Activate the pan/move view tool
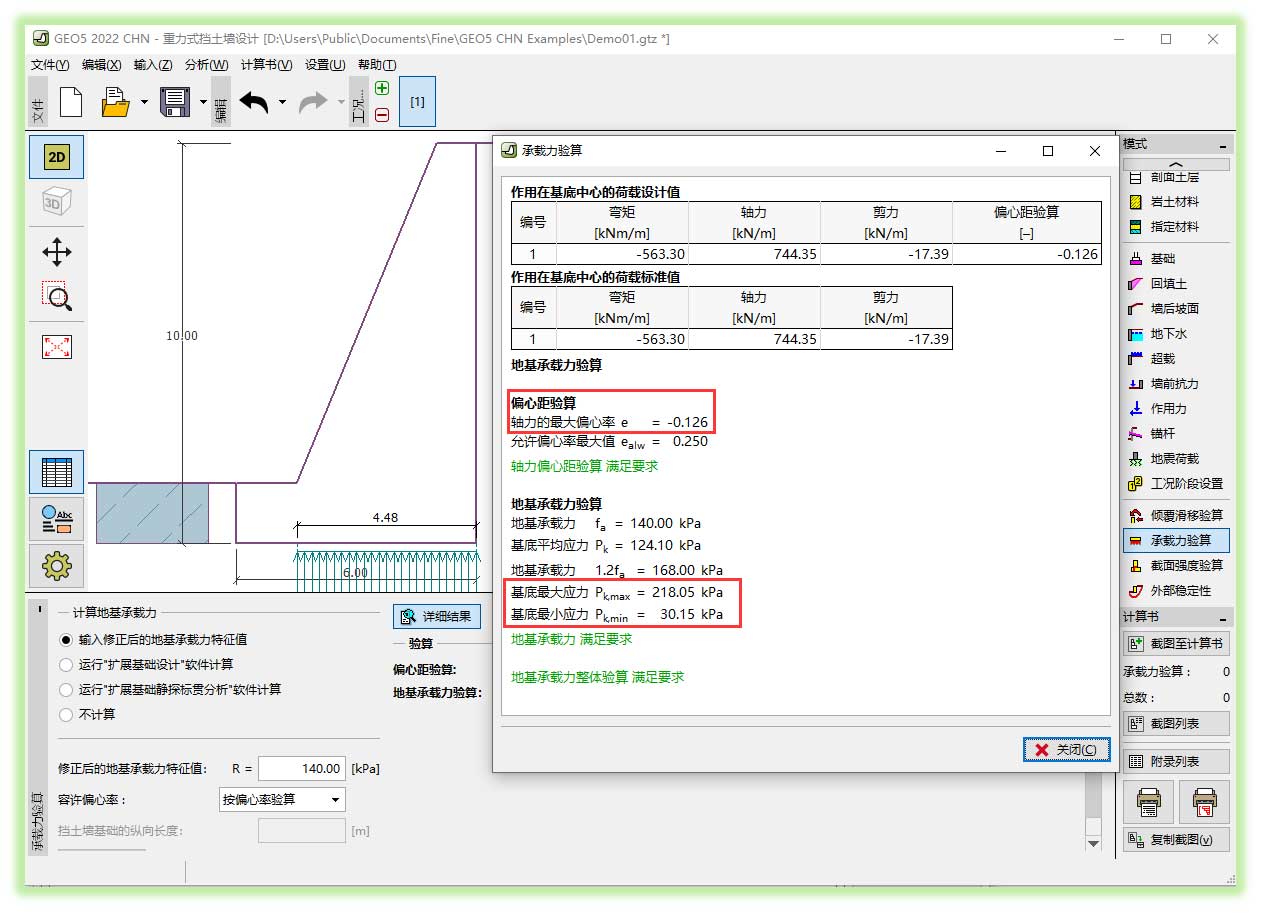The height and width of the screenshot is (914, 1263). coord(57,251)
